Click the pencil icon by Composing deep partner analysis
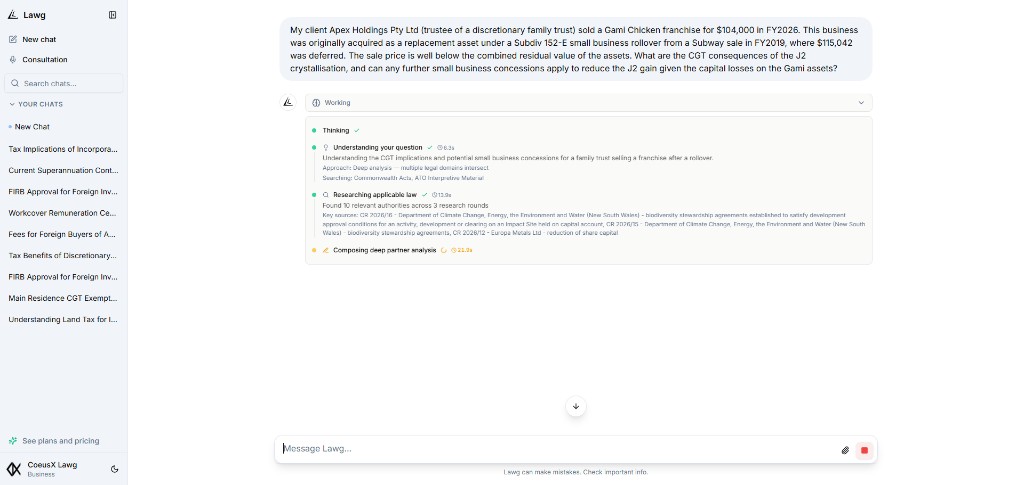This screenshot has width=1024, height=485. click(326, 250)
